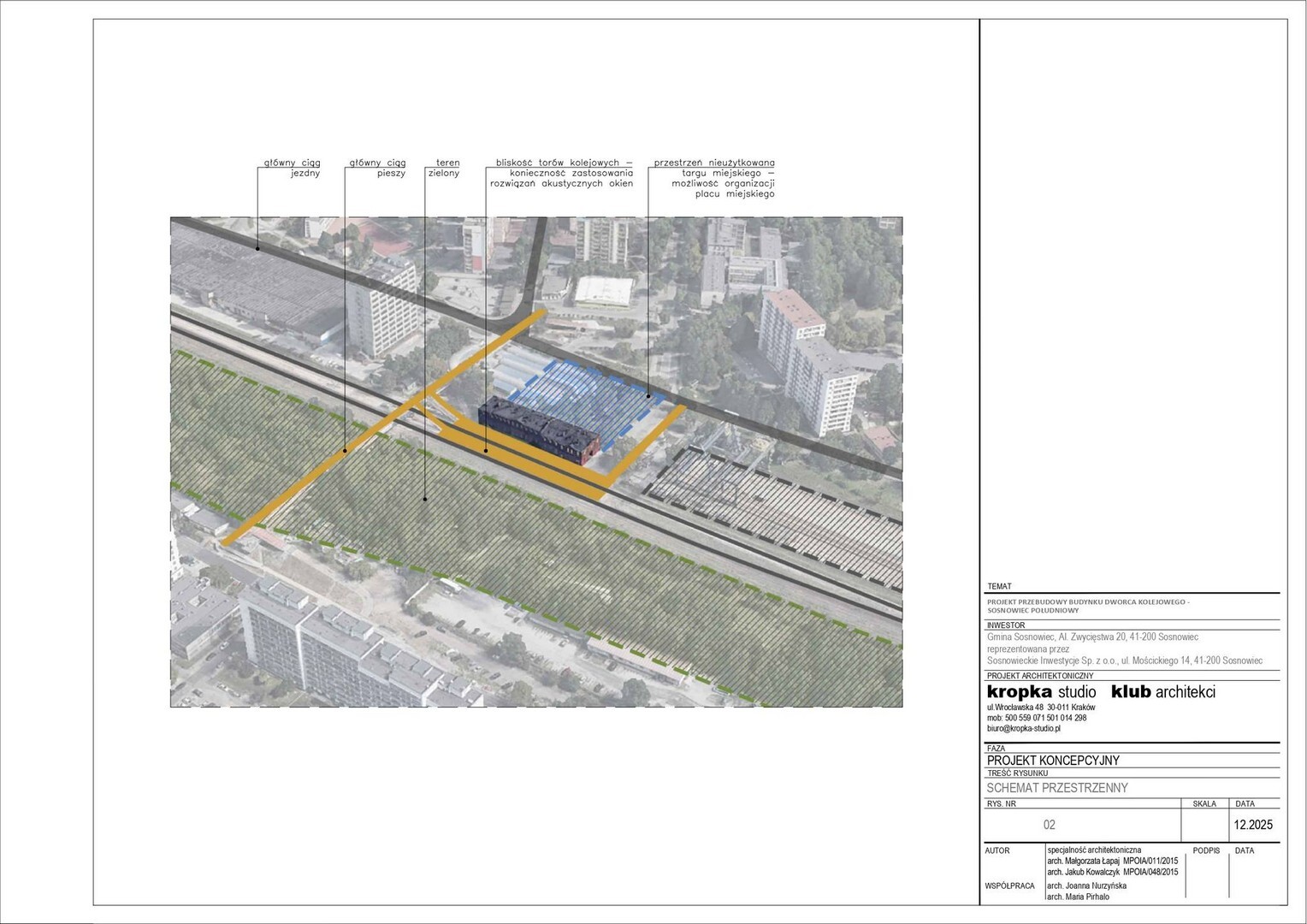
Task: Toggle the 'główny ciąg pieszy' annotation label
Action: (x=379, y=167)
